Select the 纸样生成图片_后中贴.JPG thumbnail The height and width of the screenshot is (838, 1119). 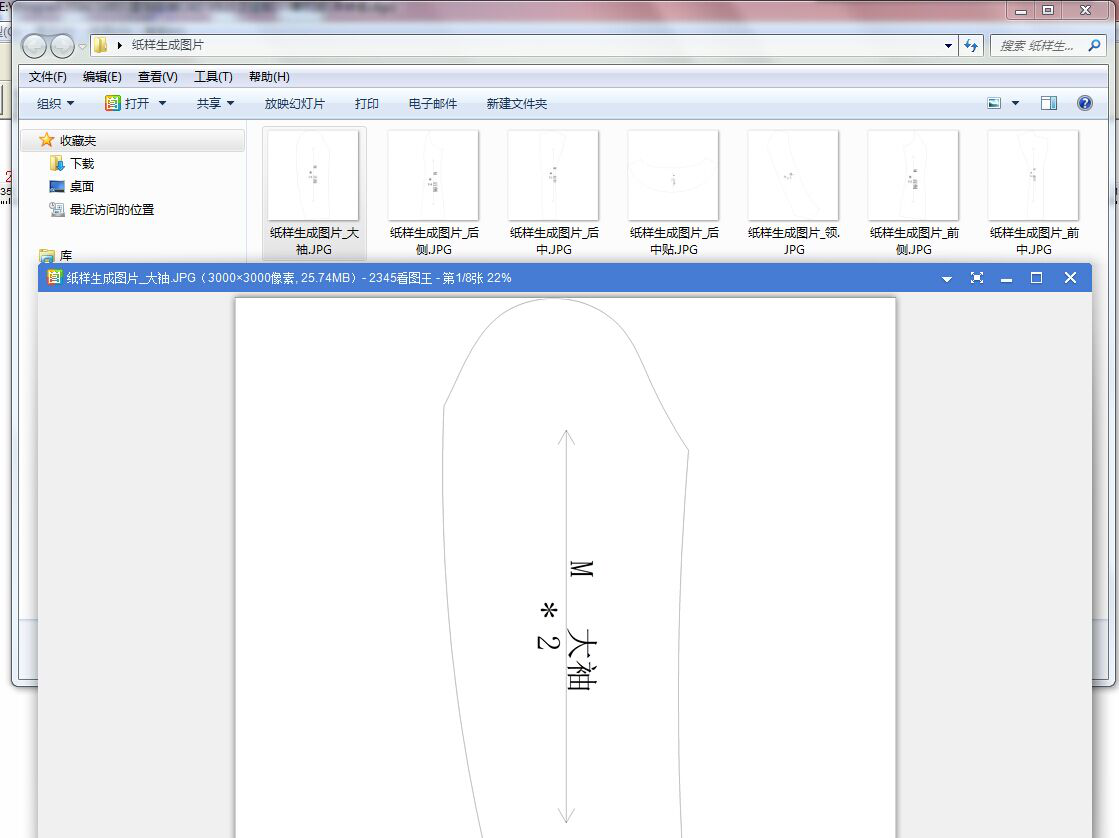673,176
